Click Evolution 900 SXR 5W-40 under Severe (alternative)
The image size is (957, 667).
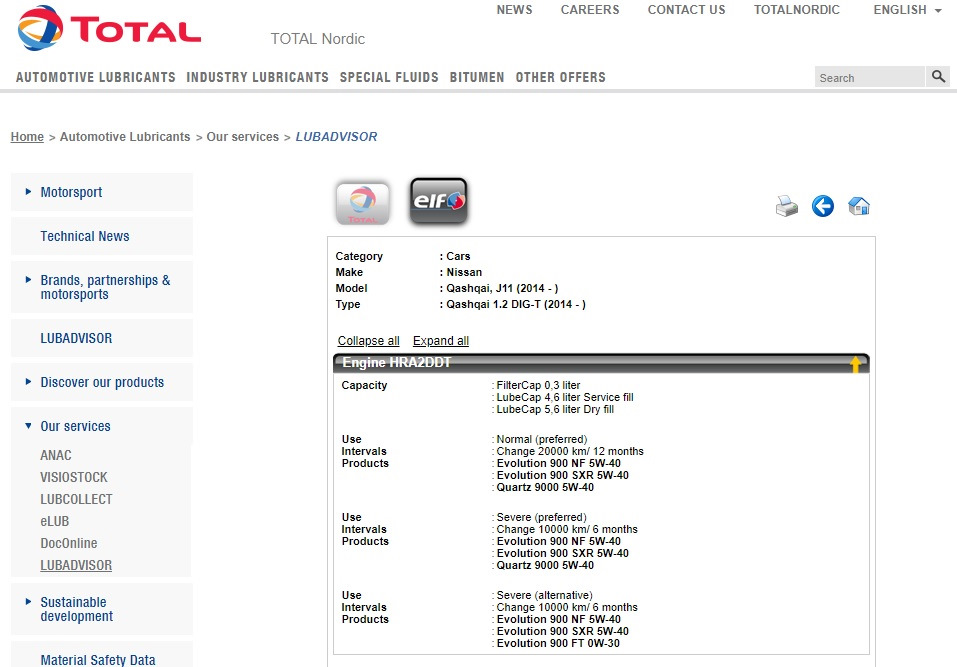pos(563,631)
